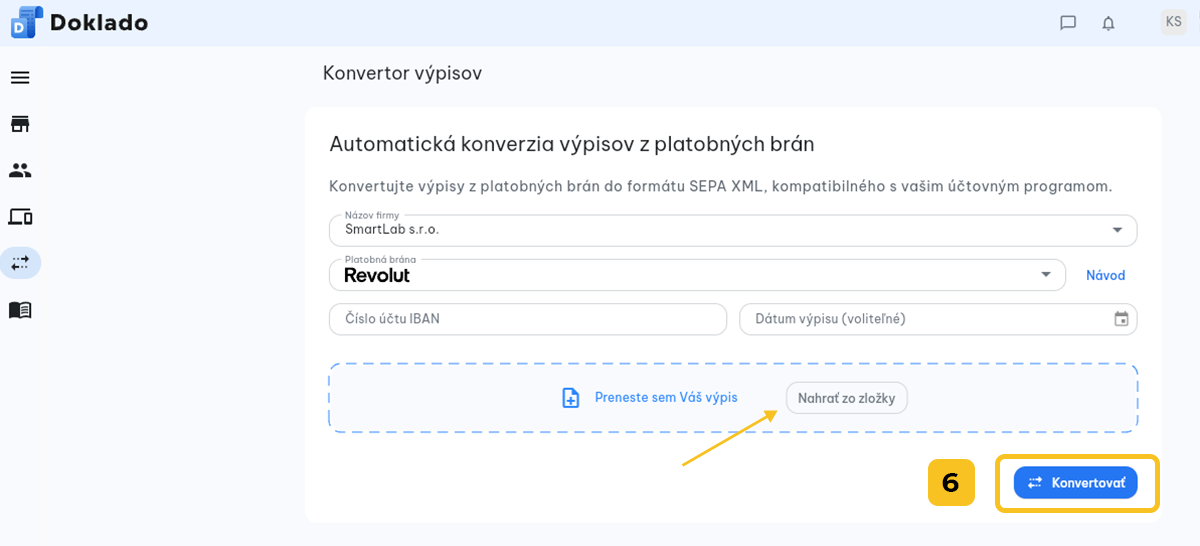Image resolution: width=1200 pixels, height=546 pixels.
Task: Open the people icon in sidebar
Action: [x=20, y=170]
